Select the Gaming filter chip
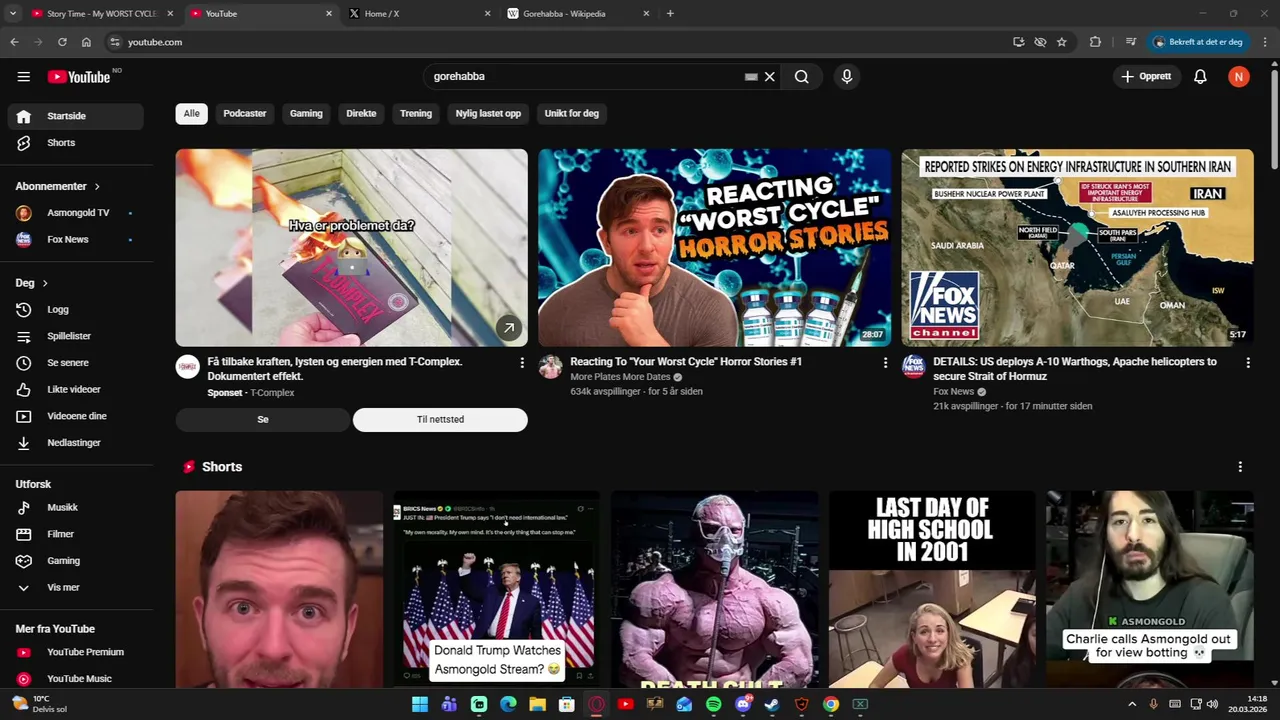Screen dimensions: 1280x720 [x=306, y=113]
